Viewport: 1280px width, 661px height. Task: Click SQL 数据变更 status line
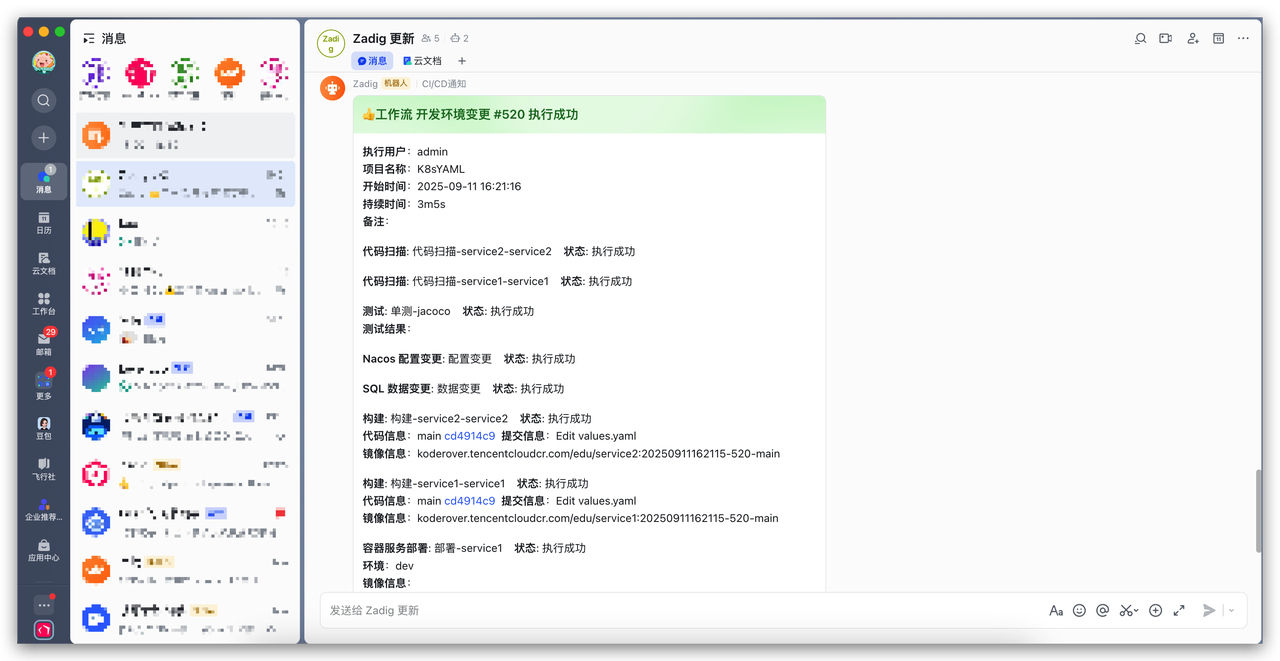tap(463, 389)
